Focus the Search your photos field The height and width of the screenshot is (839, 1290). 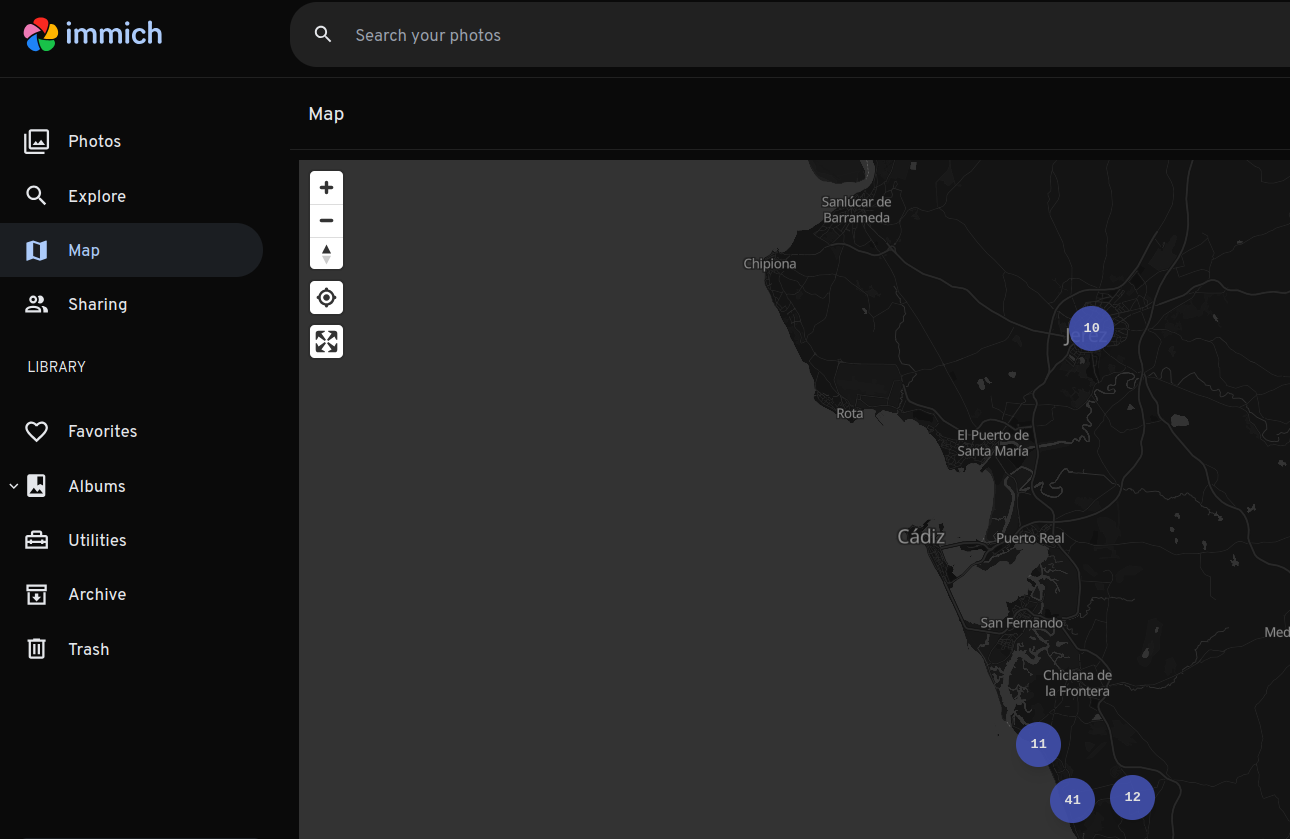700,35
